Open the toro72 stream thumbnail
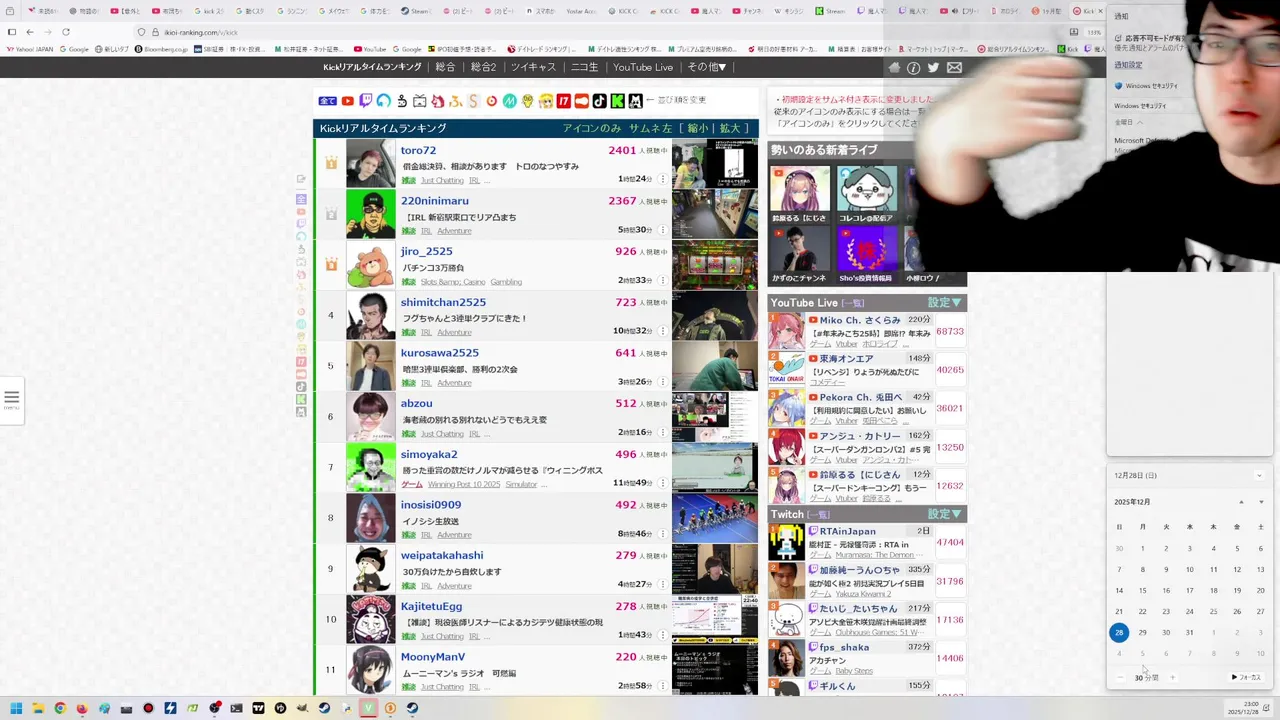1280x720 pixels. click(x=714, y=163)
